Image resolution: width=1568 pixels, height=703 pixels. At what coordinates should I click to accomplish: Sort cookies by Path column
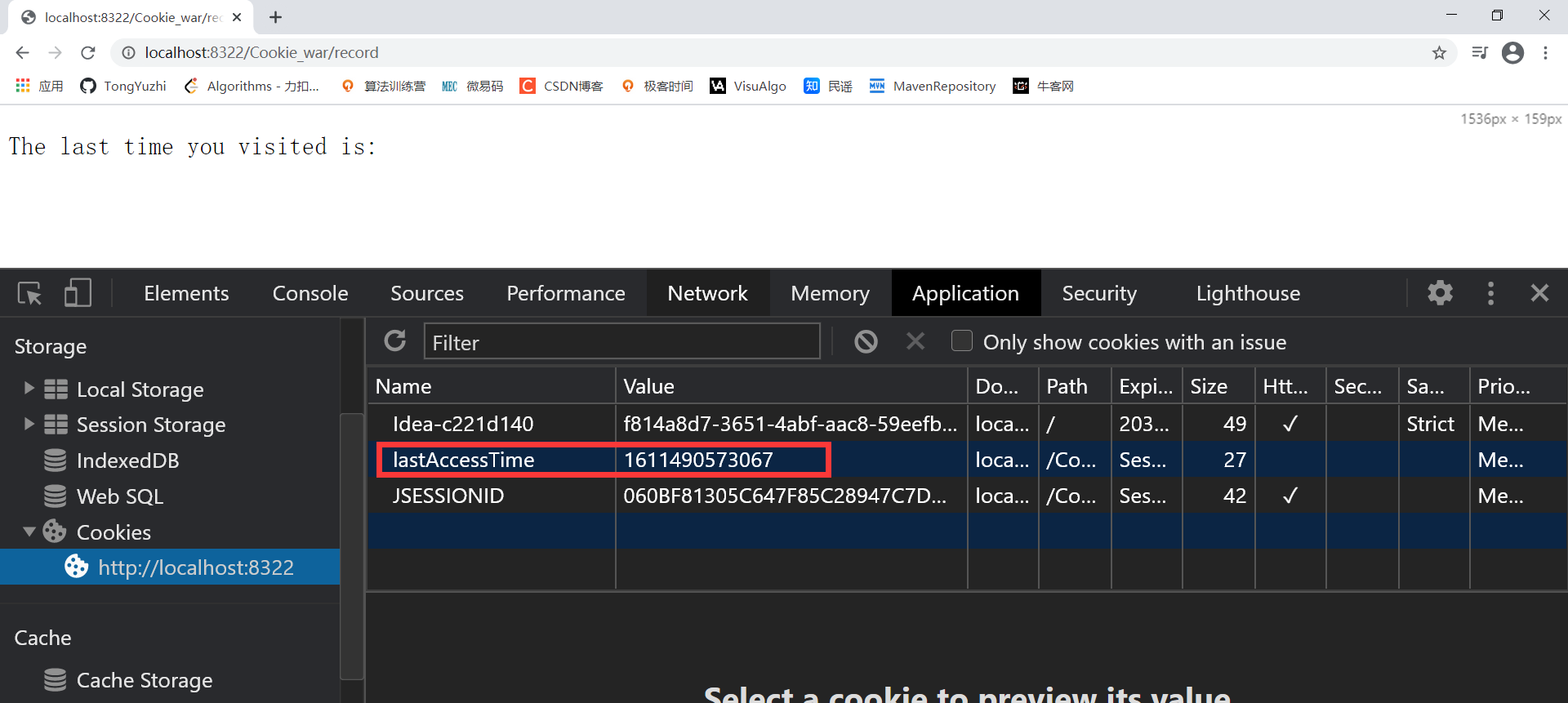(x=1074, y=386)
